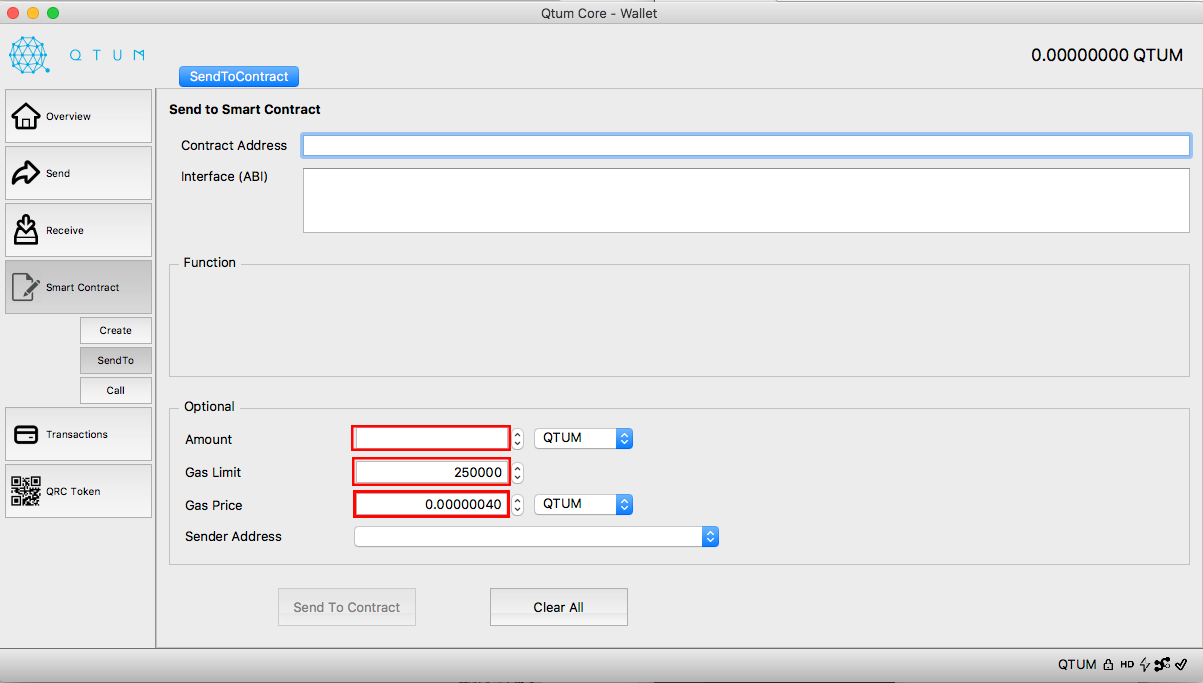Open the Amount unit QTUM dropdown
This screenshot has width=1203, height=683.
click(584, 438)
